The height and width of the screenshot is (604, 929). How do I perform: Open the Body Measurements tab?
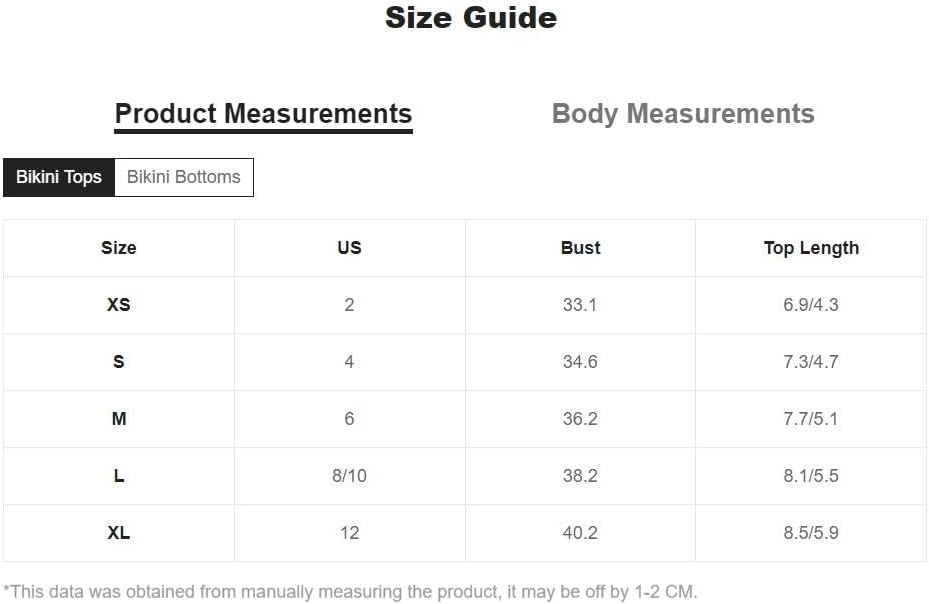pos(683,114)
